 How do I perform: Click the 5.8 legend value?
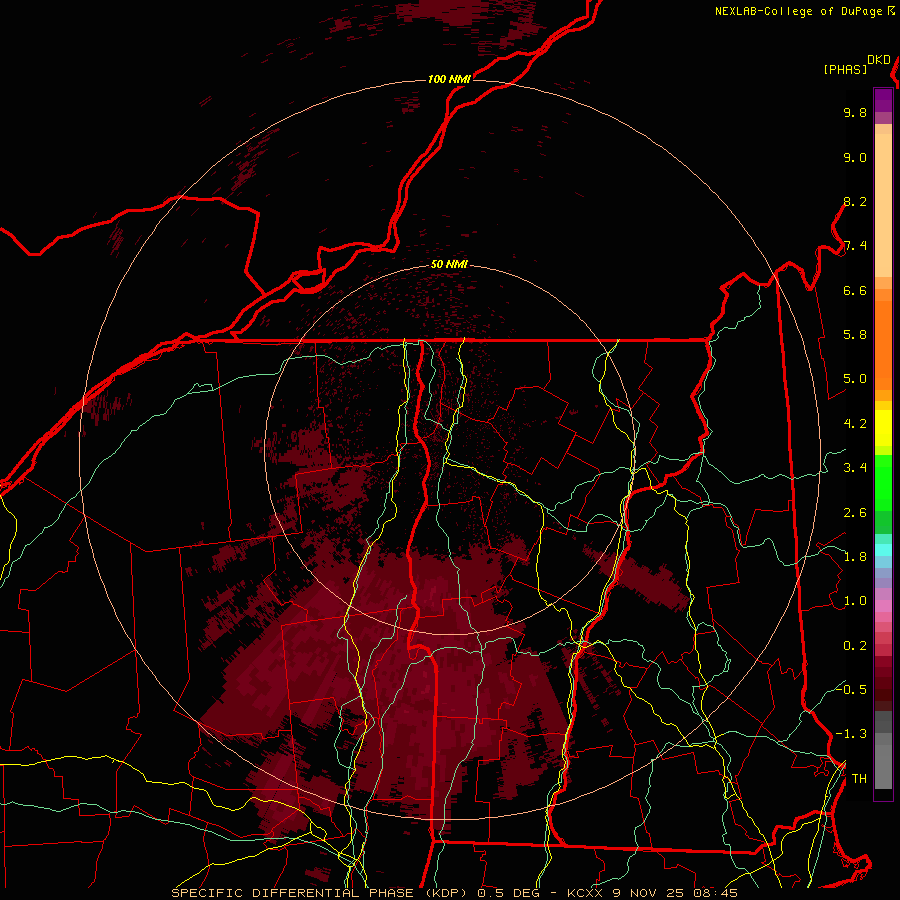[855, 335]
